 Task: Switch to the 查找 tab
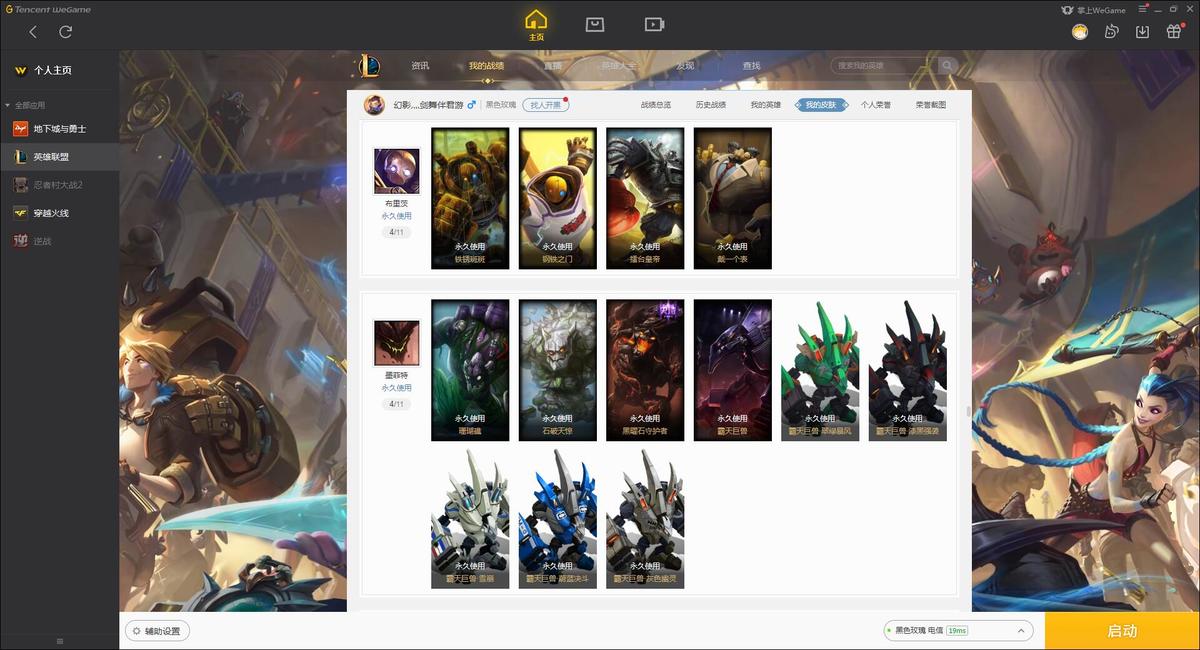pyautogui.click(x=751, y=66)
